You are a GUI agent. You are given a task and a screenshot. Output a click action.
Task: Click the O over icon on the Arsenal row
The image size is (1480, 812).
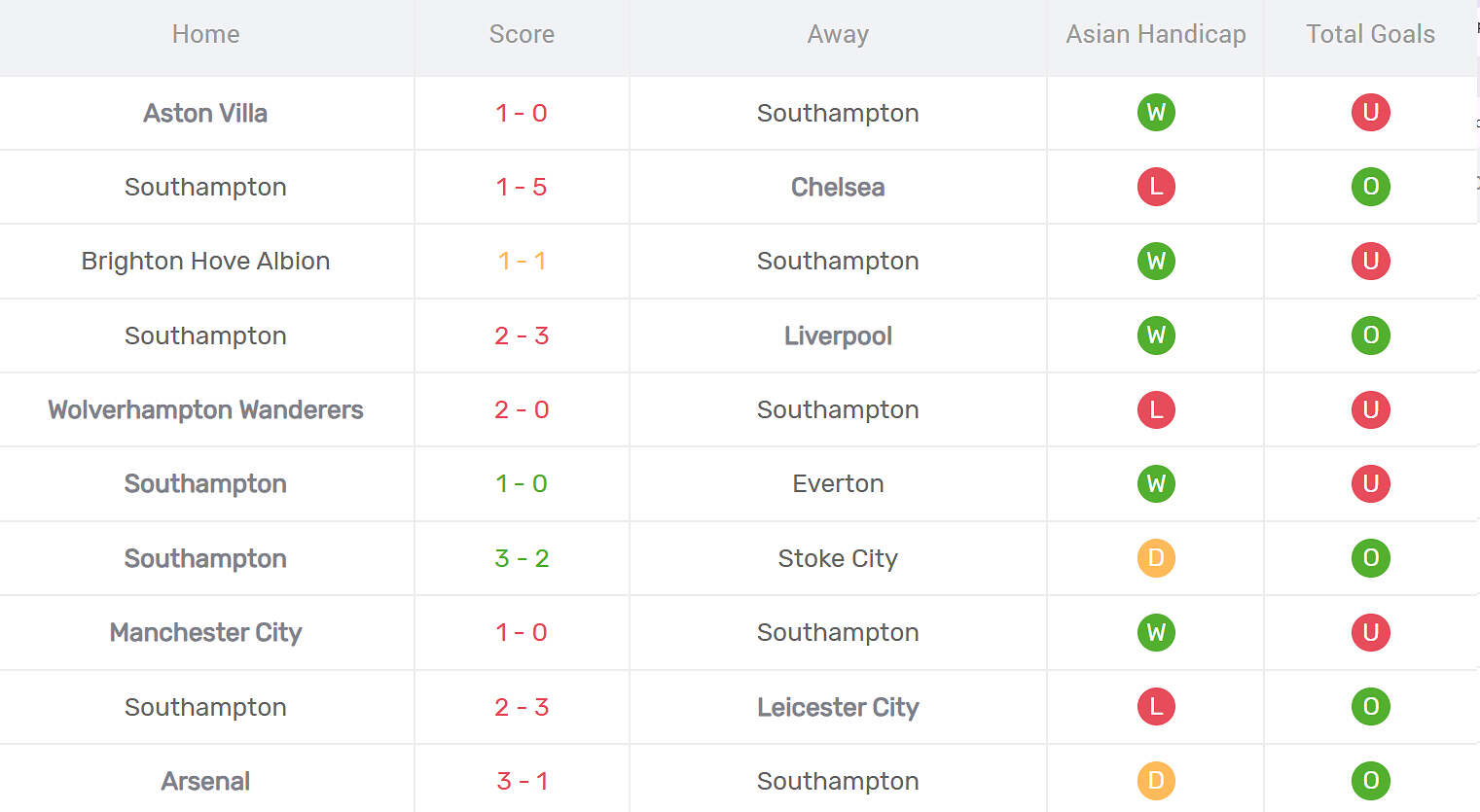tap(1371, 780)
